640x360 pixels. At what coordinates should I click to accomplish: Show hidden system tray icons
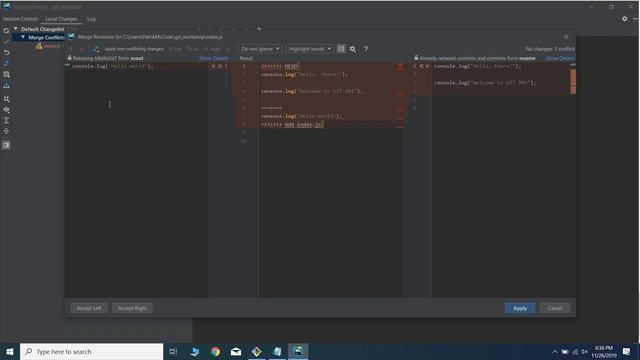click(x=554, y=351)
